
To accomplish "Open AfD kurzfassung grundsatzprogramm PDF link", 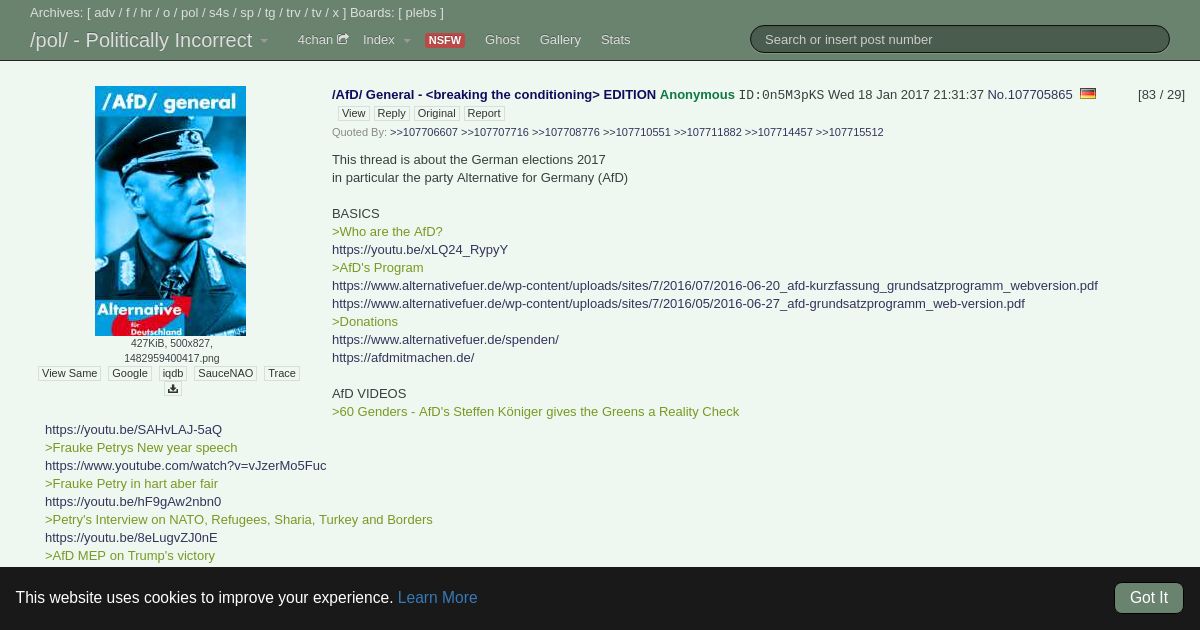I will tap(715, 285).
